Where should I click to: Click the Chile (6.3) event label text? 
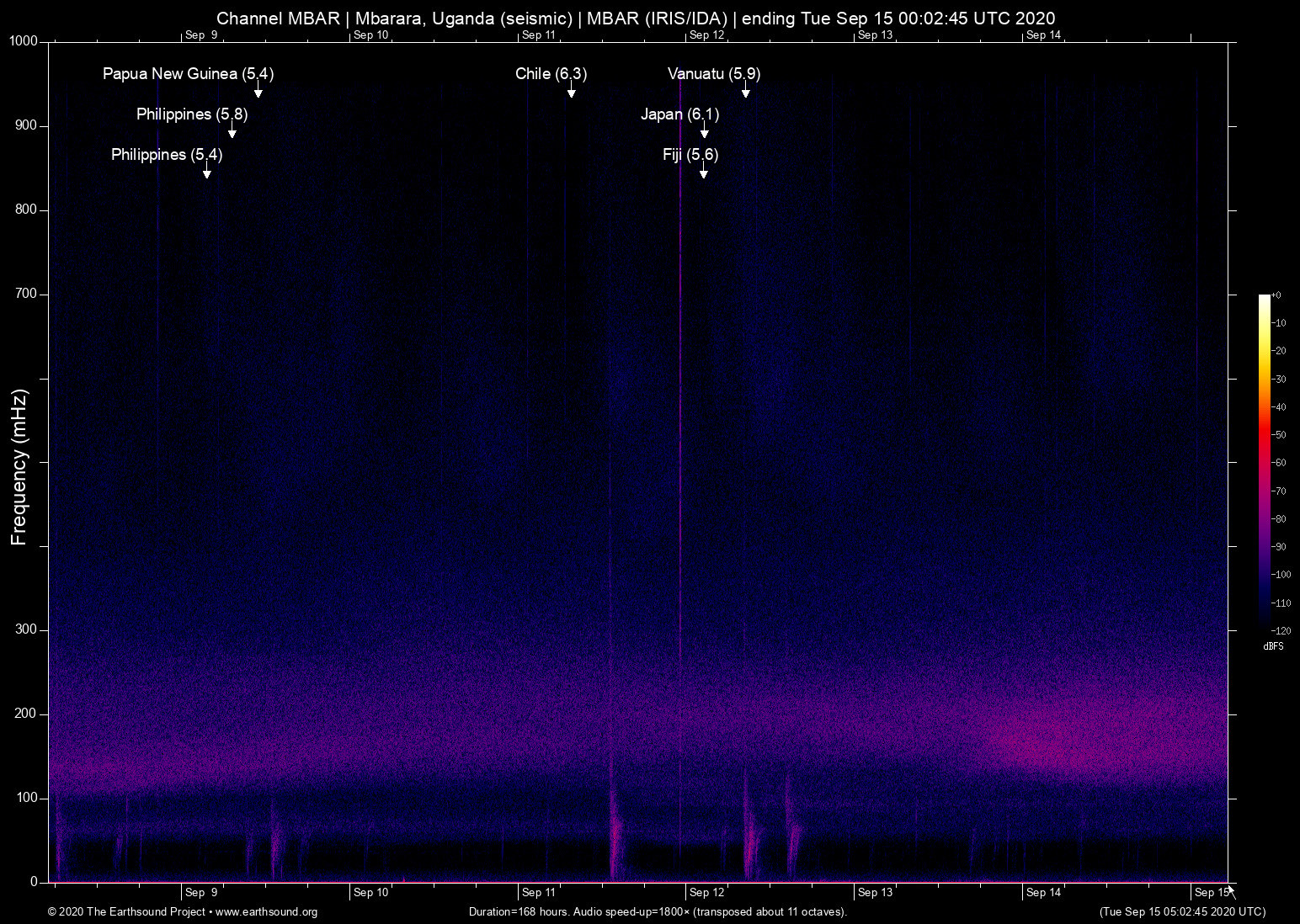pos(551,74)
